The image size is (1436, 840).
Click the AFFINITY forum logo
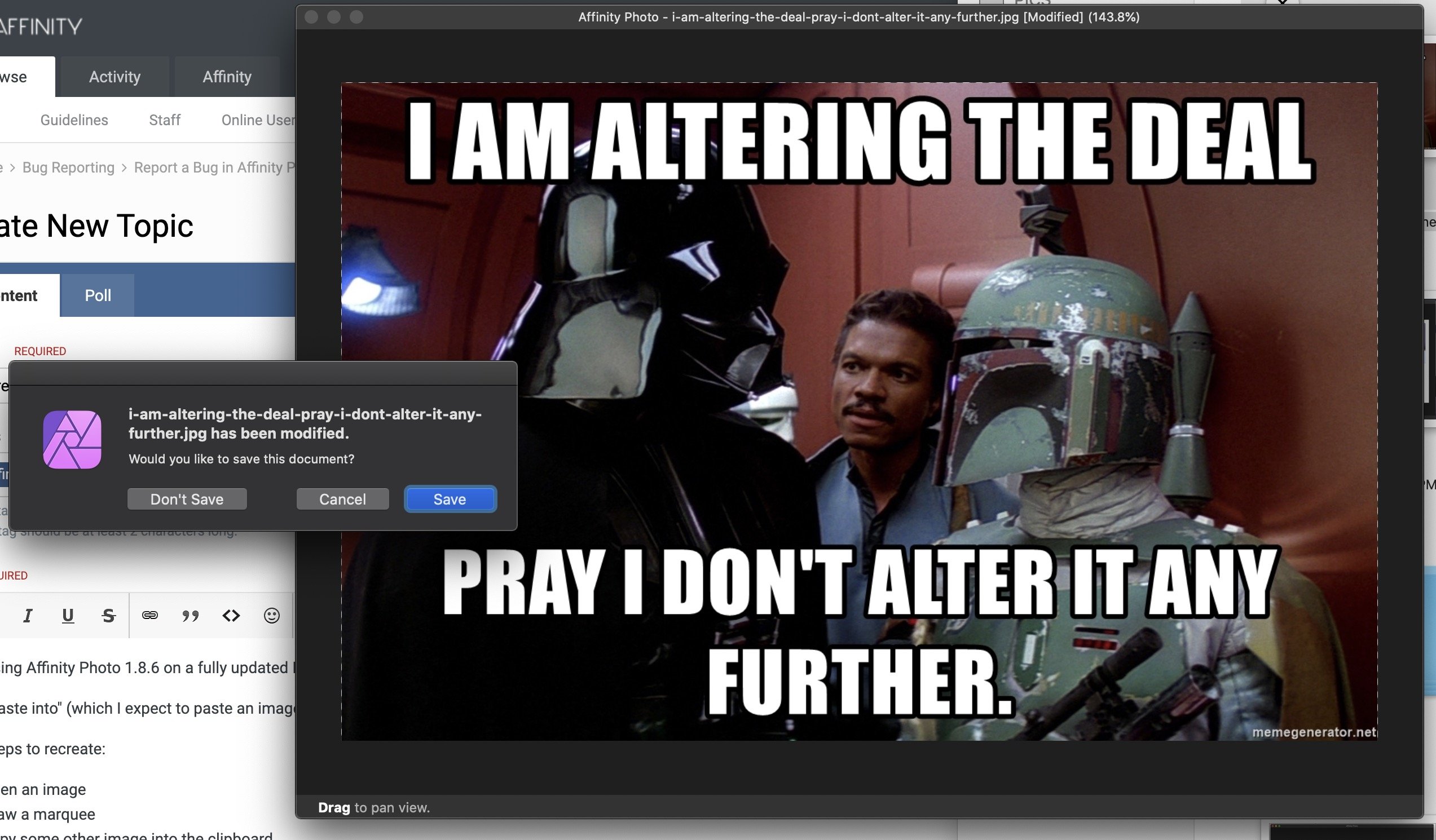click(x=41, y=26)
